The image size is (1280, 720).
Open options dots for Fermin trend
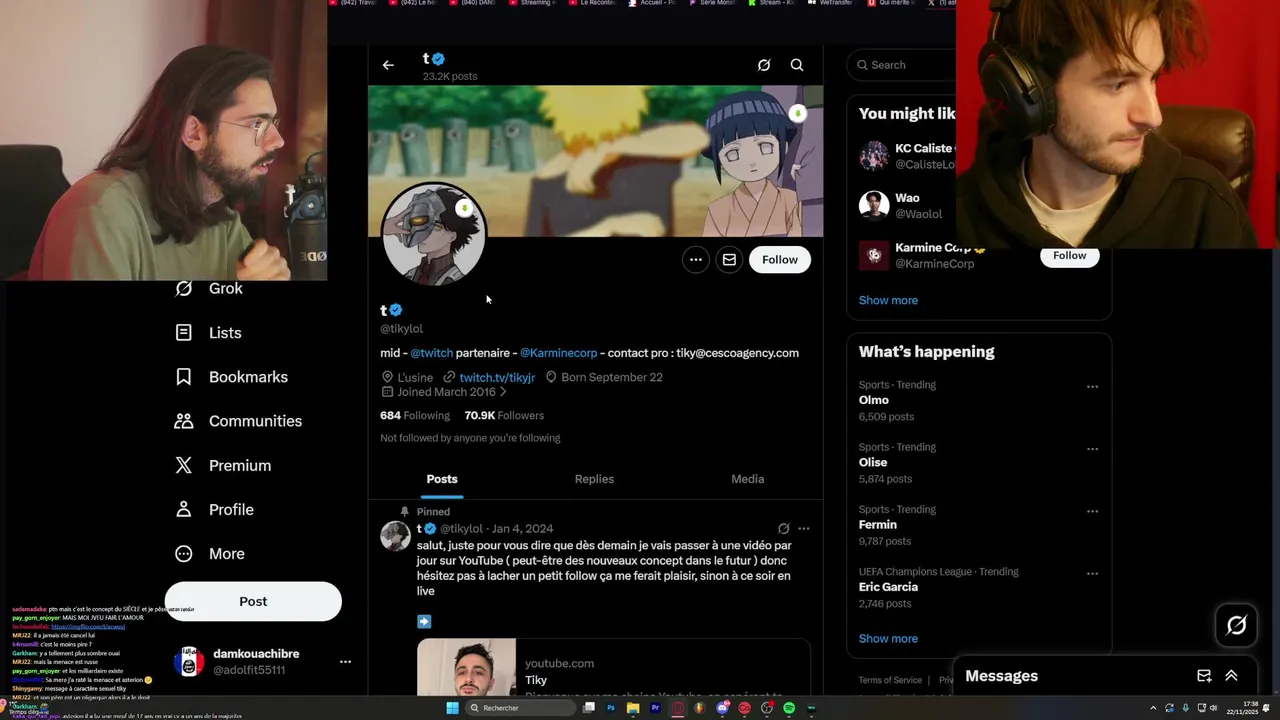point(1092,511)
